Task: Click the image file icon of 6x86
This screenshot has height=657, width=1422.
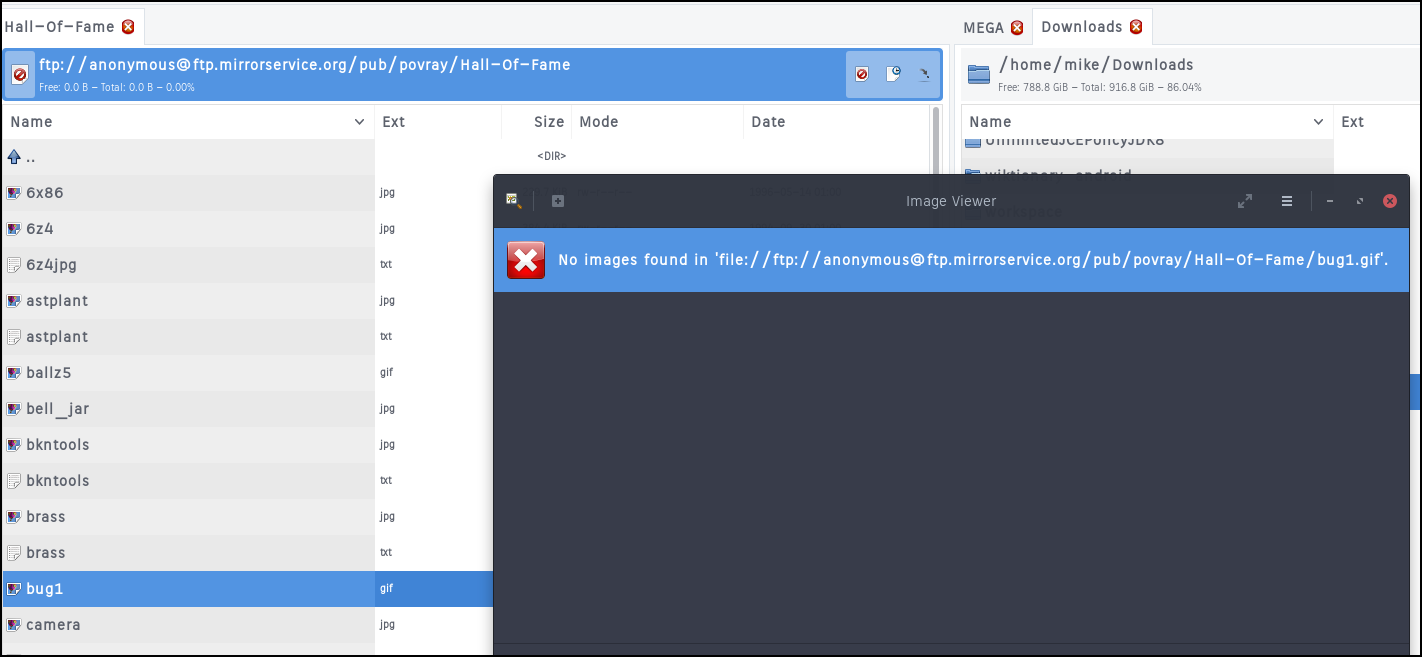Action: 14,193
